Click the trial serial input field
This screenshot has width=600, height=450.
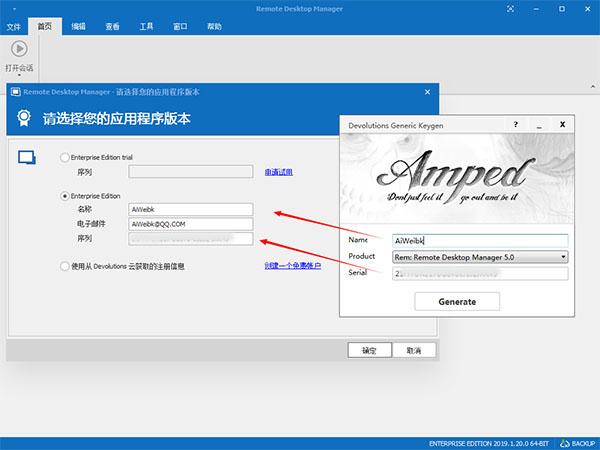[191, 172]
